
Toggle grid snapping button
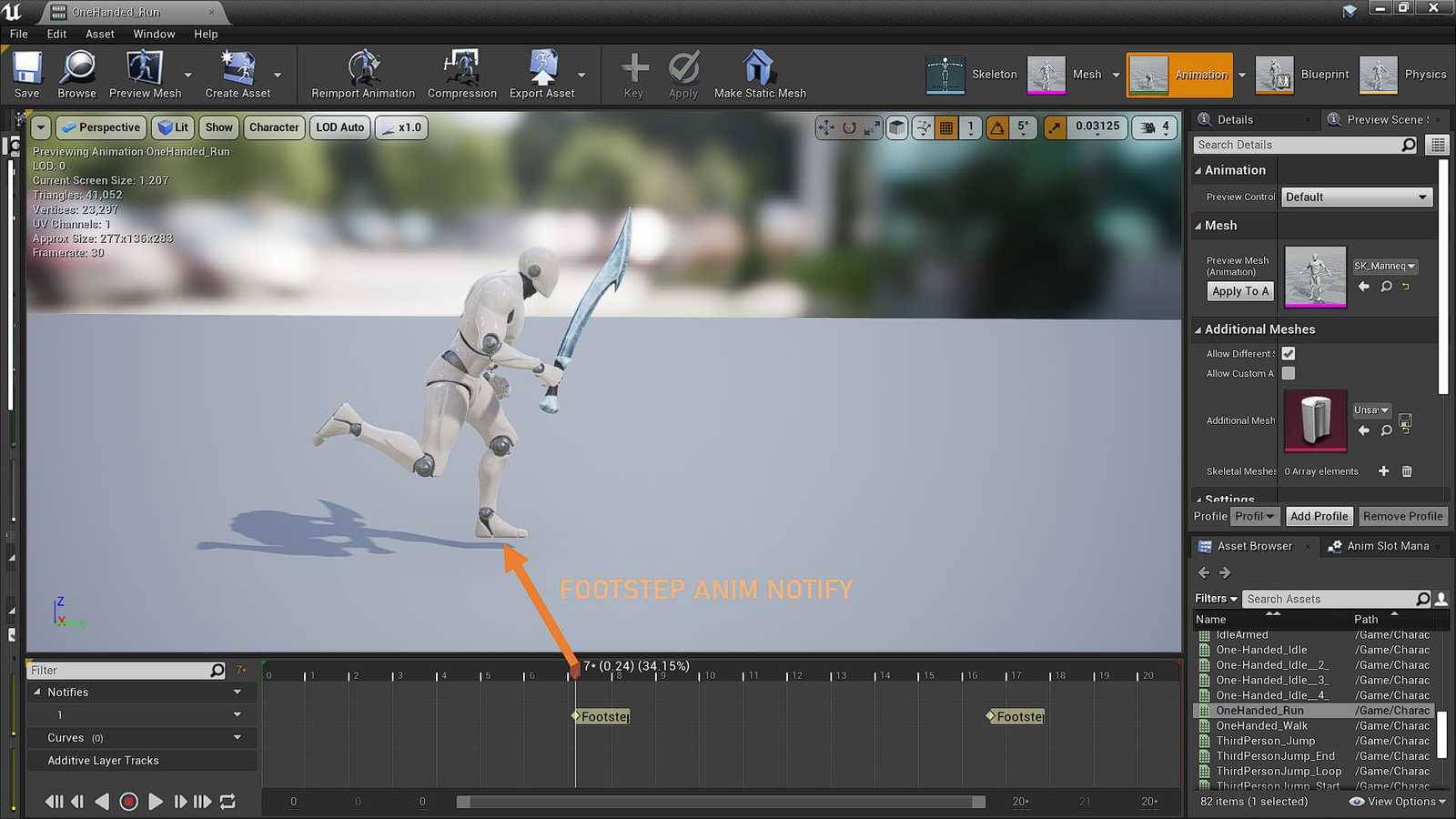(946, 128)
